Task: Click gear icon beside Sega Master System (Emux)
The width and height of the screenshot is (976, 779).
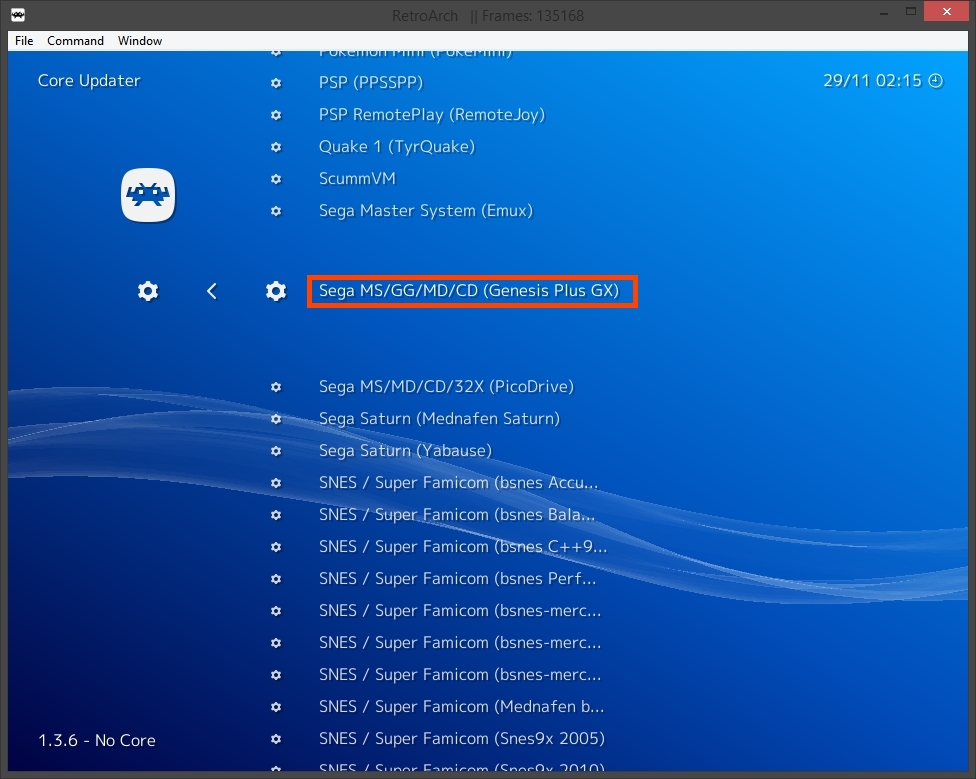Action: pos(276,211)
